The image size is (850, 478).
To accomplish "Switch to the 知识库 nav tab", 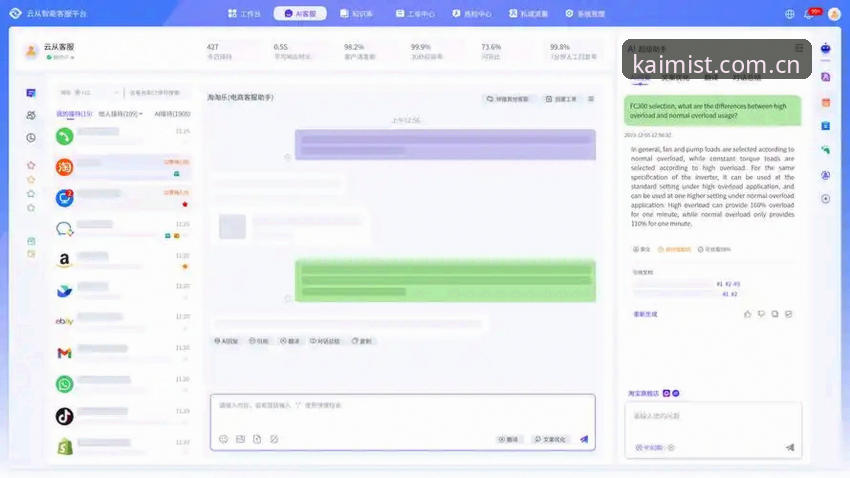I will click(x=356, y=14).
